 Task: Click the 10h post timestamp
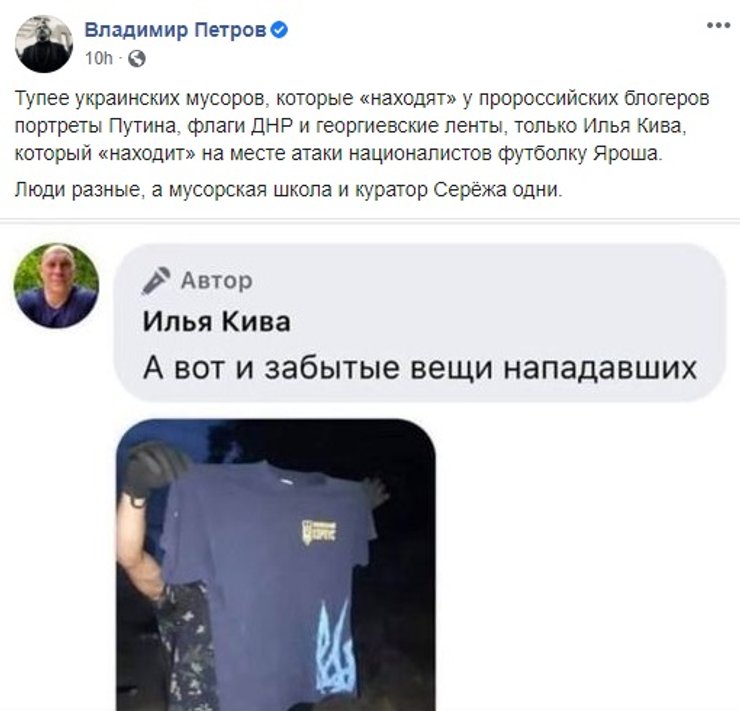pyautogui.click(x=99, y=59)
